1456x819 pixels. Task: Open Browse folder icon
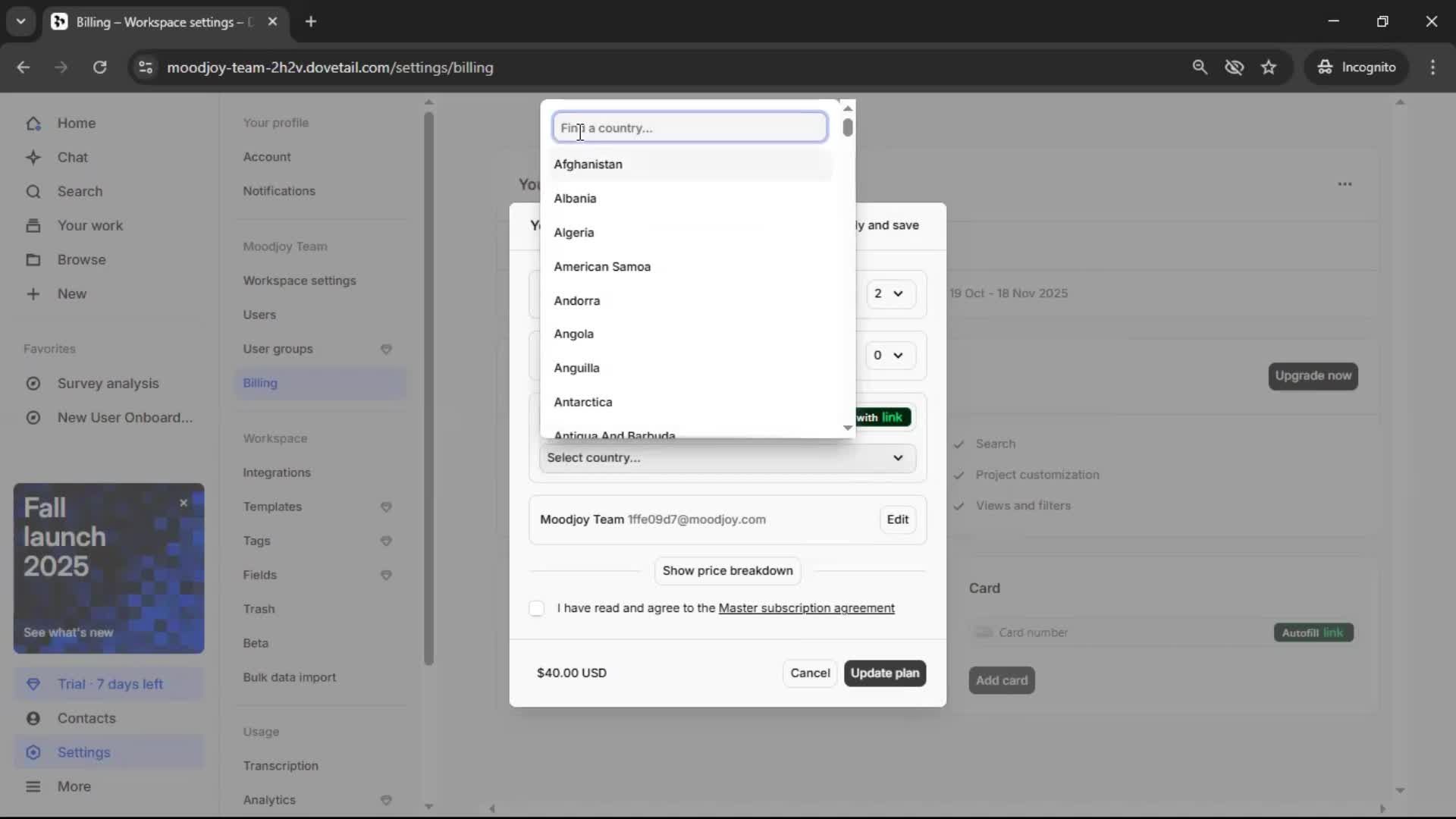[x=33, y=260]
